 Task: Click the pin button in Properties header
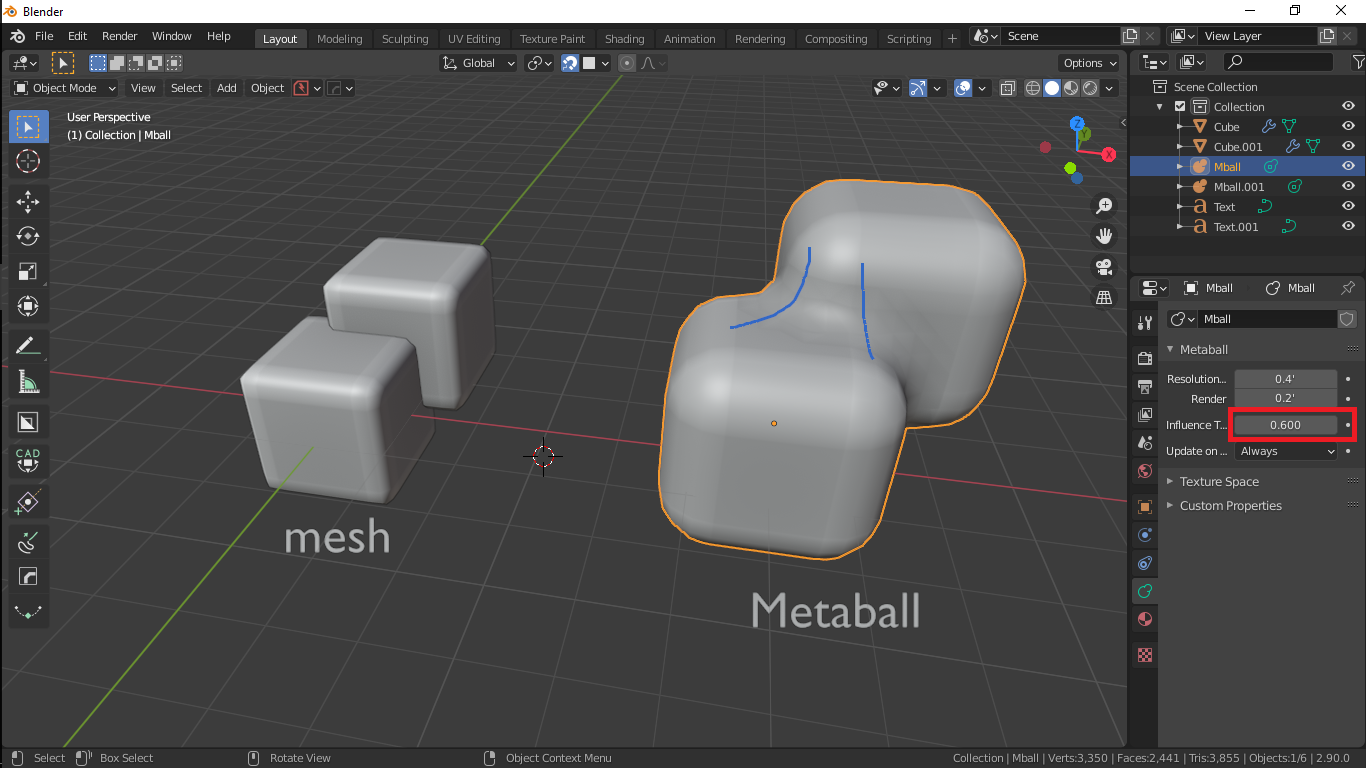[1348, 288]
